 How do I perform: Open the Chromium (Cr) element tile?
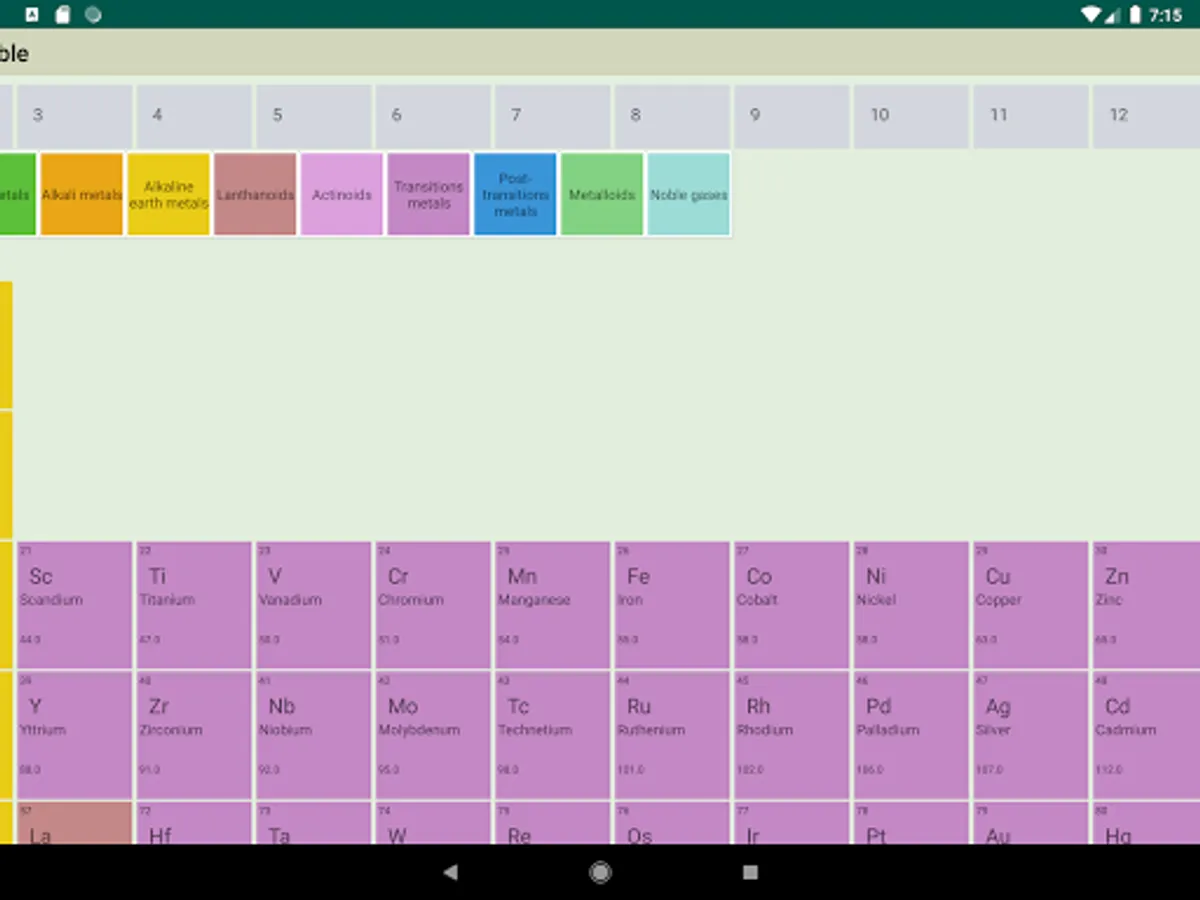pyautogui.click(x=433, y=605)
